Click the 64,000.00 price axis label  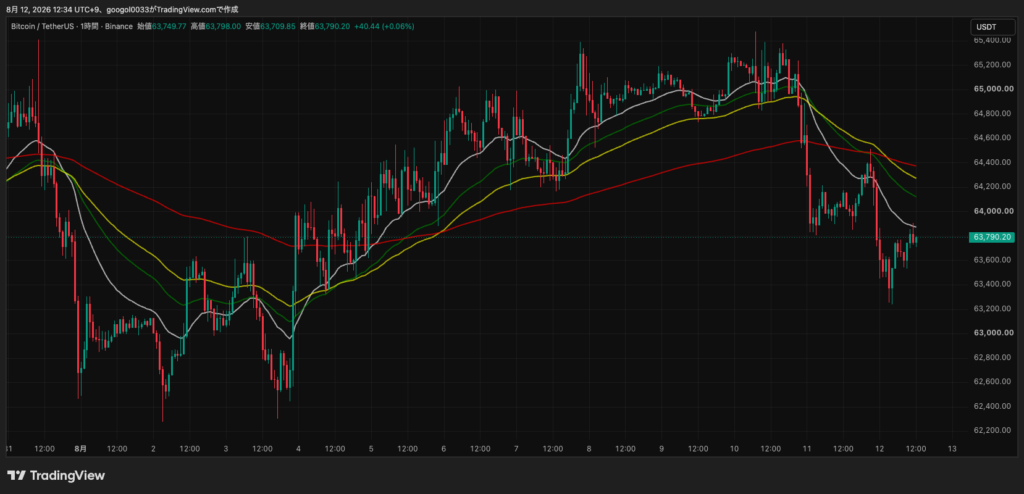tap(993, 211)
